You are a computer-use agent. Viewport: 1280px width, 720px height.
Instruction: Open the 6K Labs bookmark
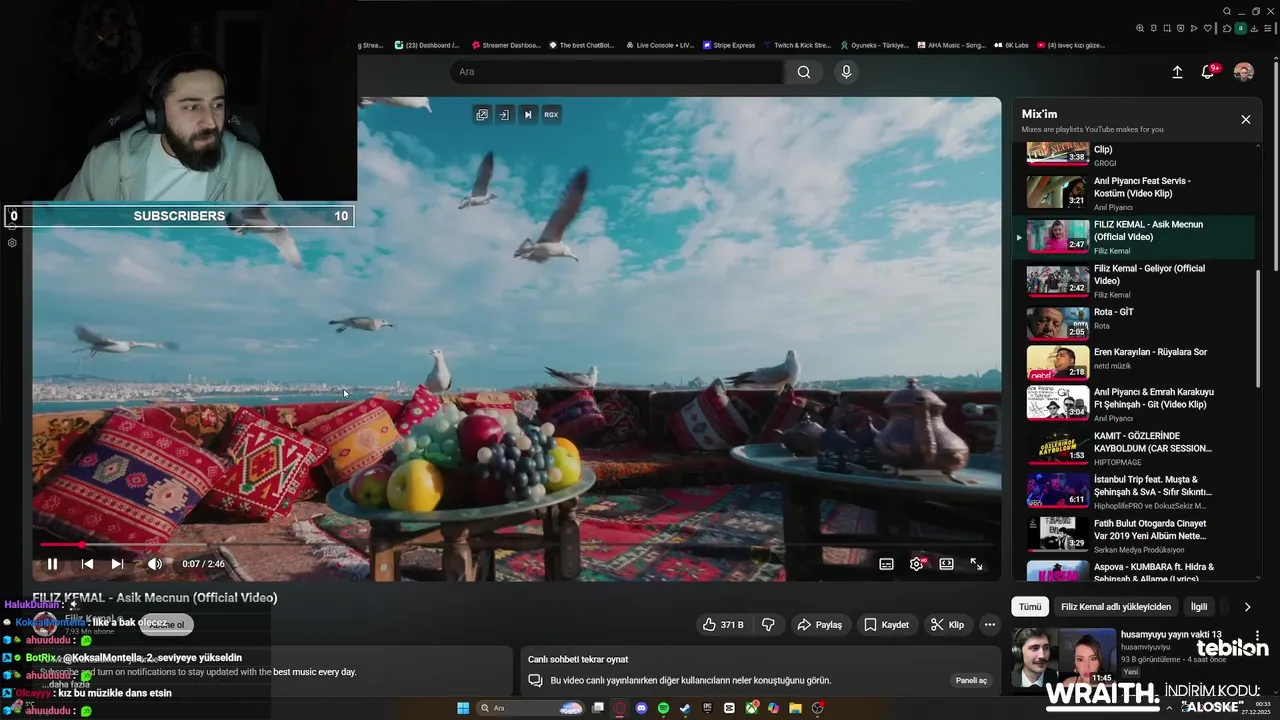pyautogui.click(x=1011, y=45)
